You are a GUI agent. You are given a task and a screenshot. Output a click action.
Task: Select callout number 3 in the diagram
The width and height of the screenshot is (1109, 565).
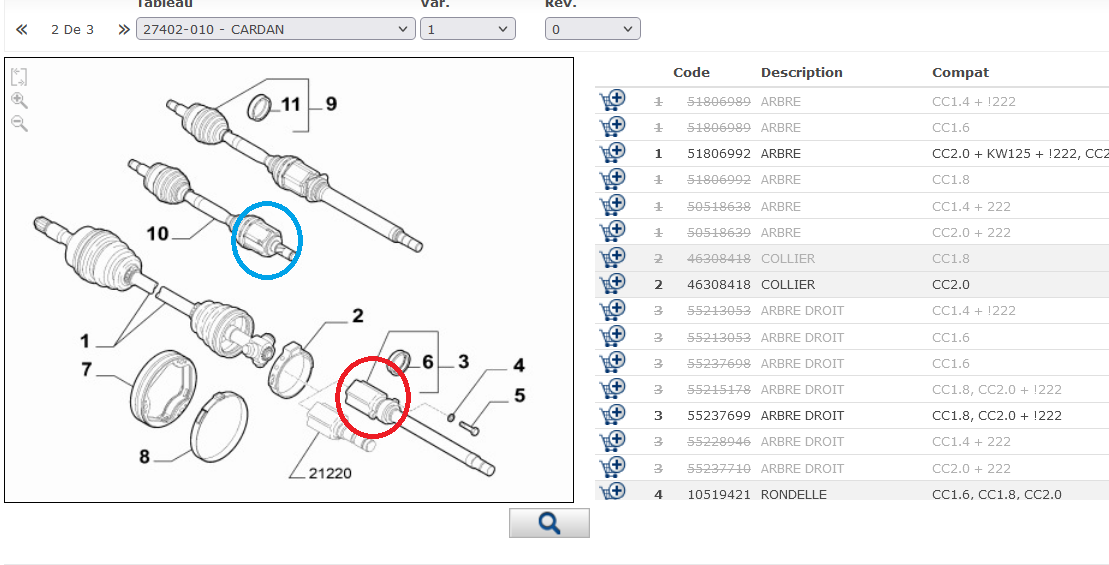click(463, 362)
